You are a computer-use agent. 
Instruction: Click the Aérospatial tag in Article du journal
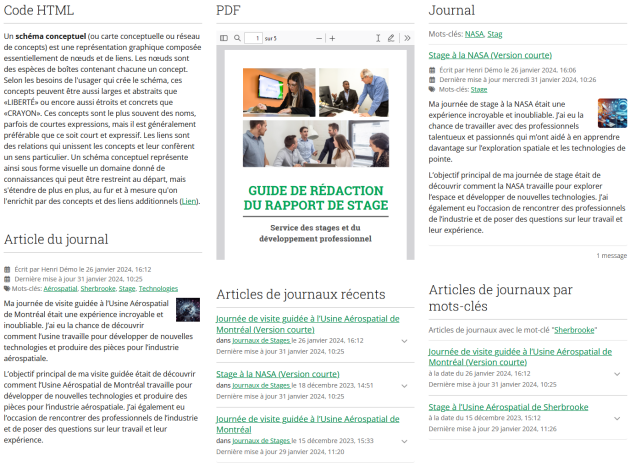(60, 288)
